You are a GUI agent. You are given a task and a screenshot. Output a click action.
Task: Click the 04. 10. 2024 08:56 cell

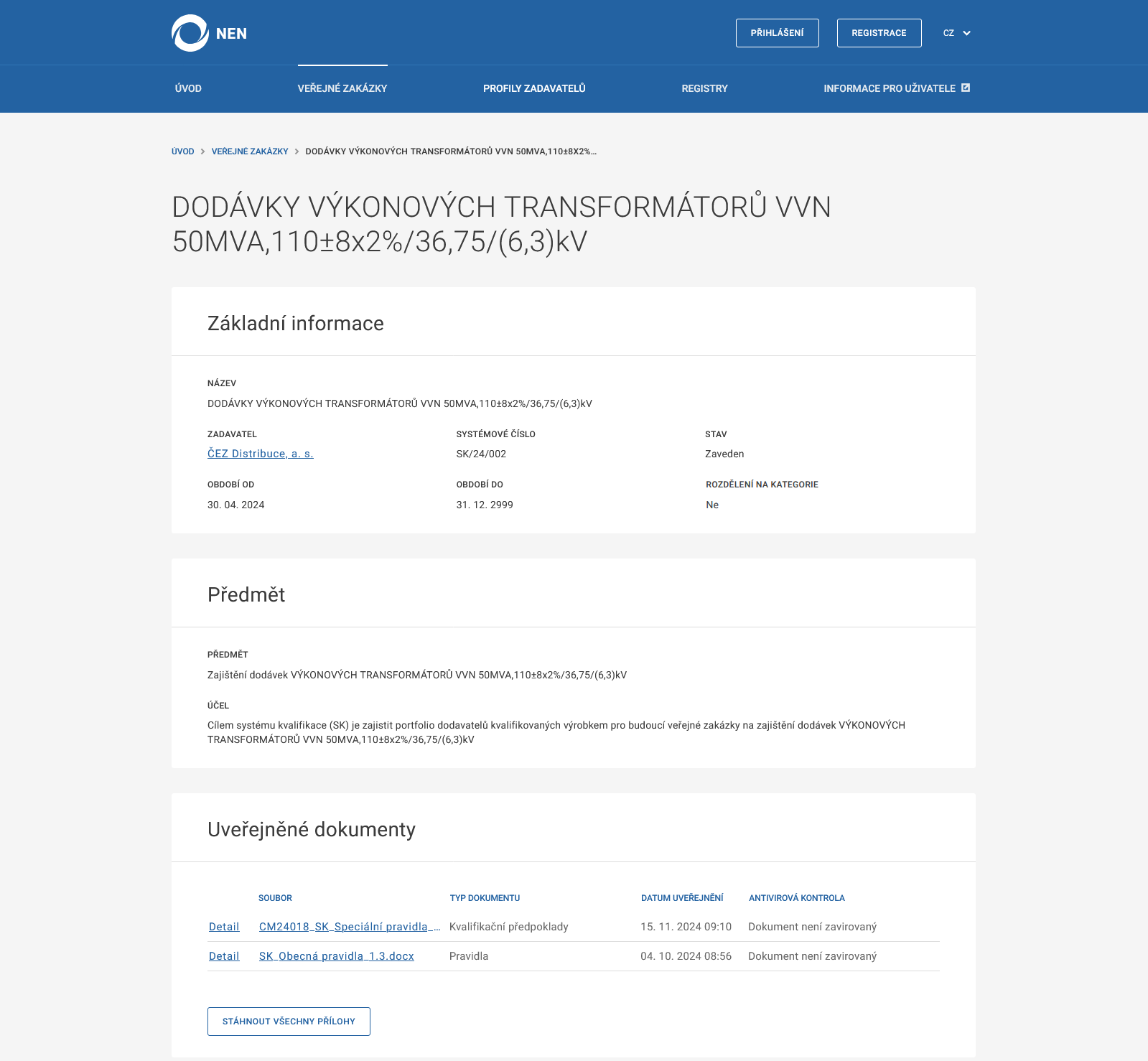686,956
